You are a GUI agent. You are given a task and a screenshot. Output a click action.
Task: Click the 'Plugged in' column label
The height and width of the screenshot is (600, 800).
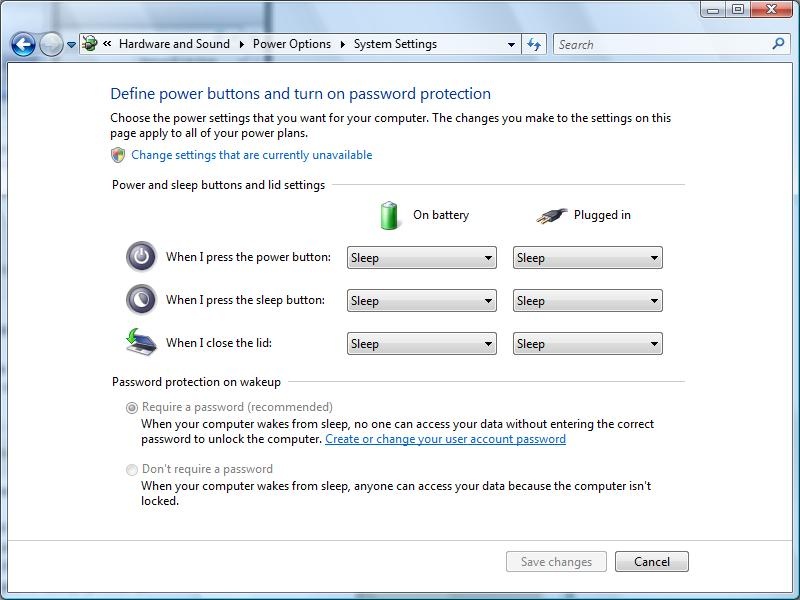coord(602,215)
